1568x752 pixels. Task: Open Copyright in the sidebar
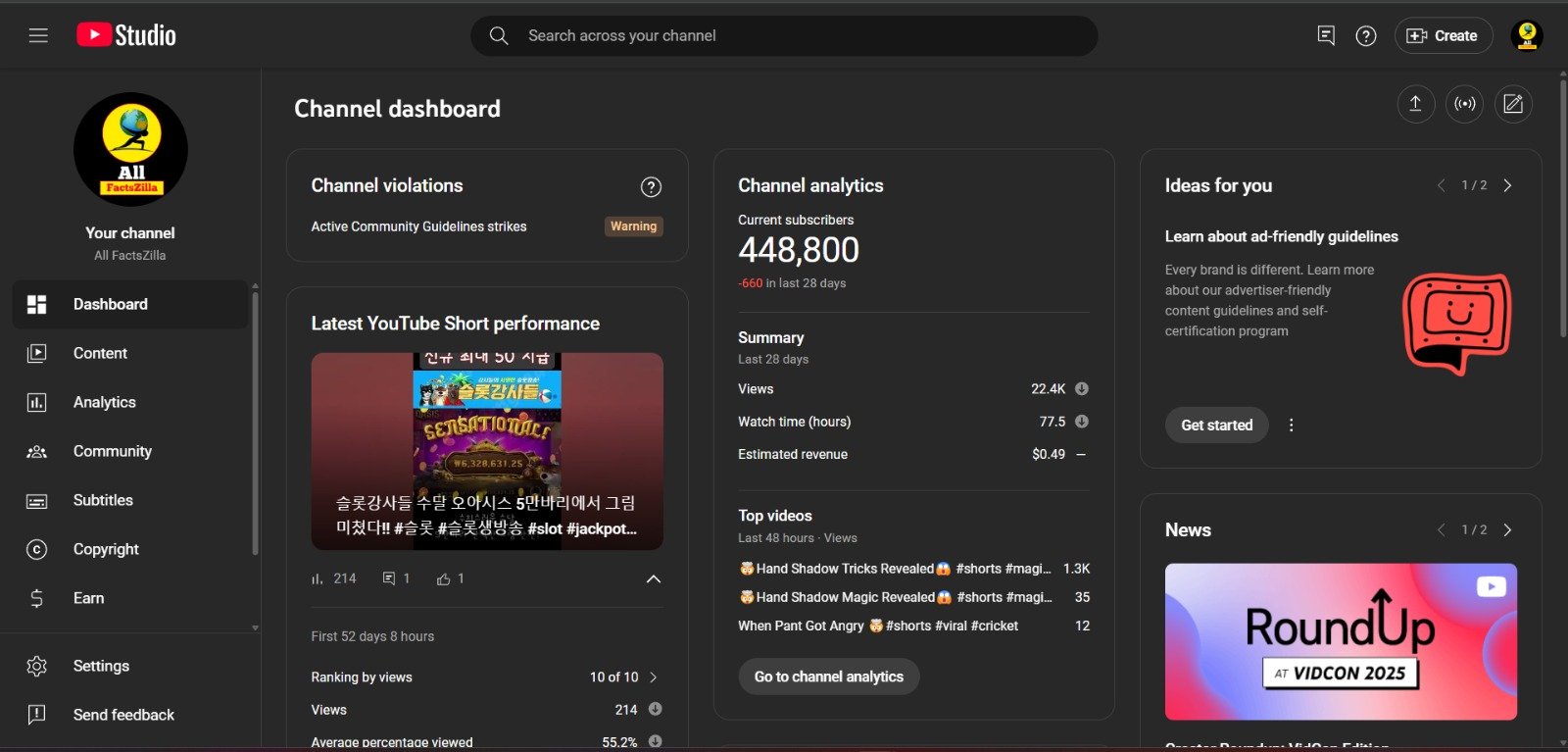click(x=130, y=549)
